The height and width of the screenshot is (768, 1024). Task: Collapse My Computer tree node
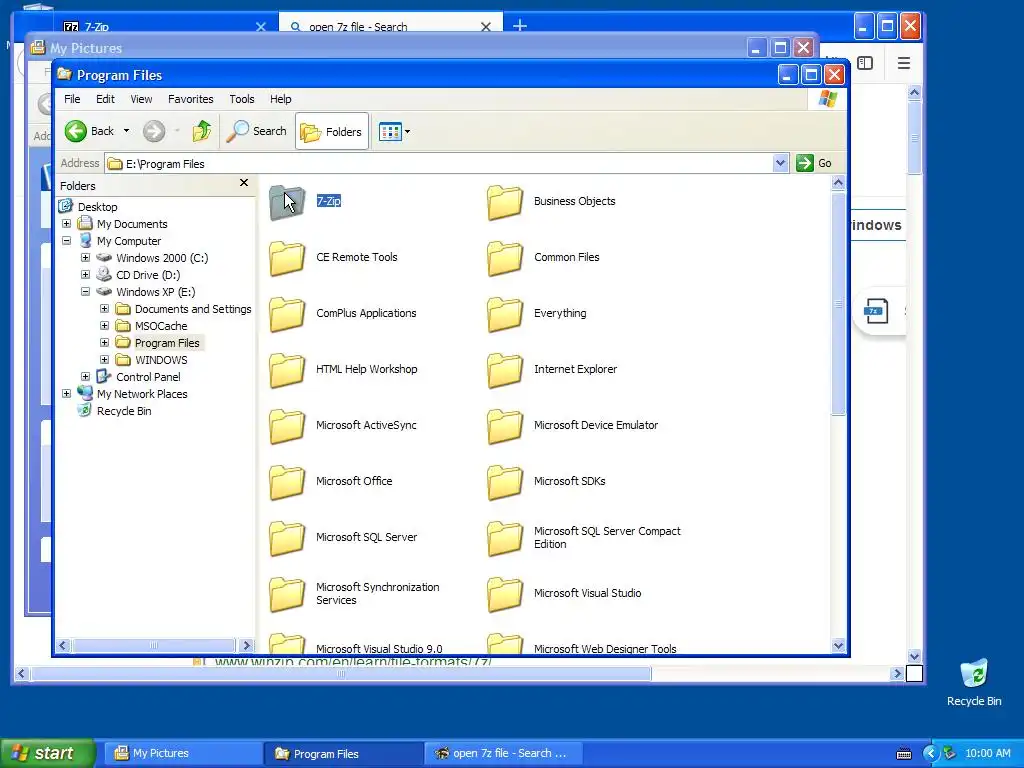67,240
